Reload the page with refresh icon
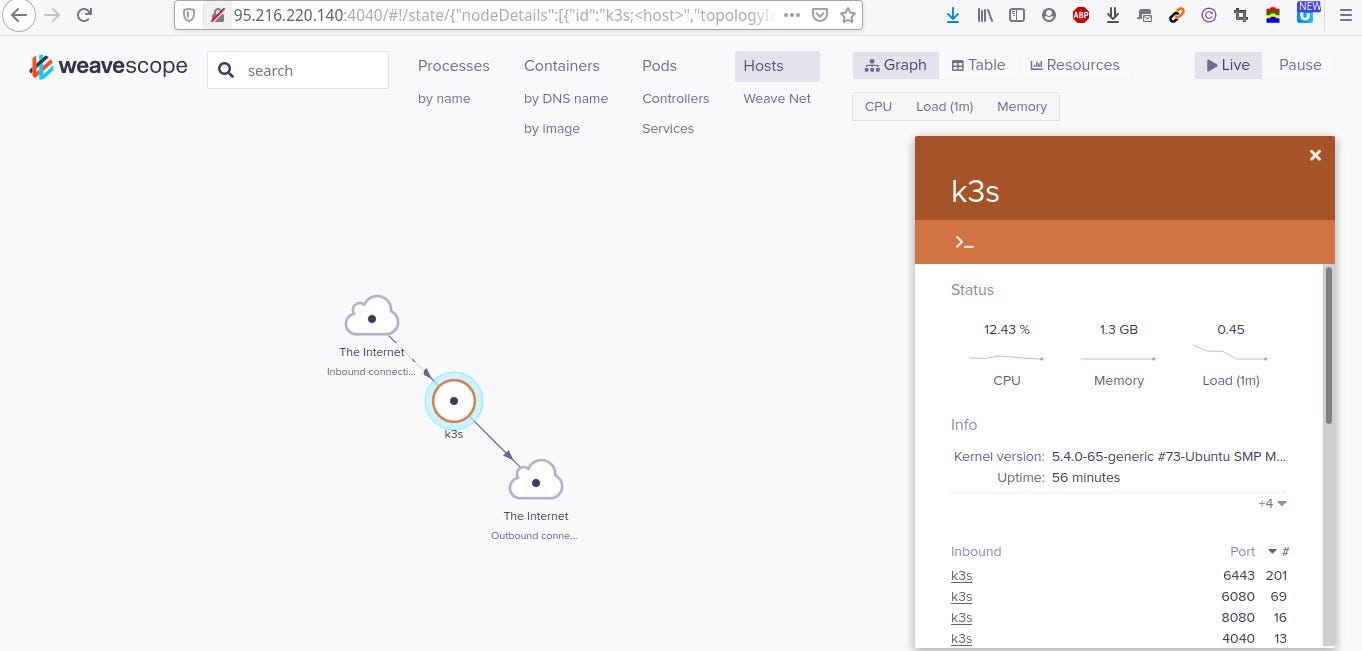This screenshot has height=651, width=1362. (85, 15)
